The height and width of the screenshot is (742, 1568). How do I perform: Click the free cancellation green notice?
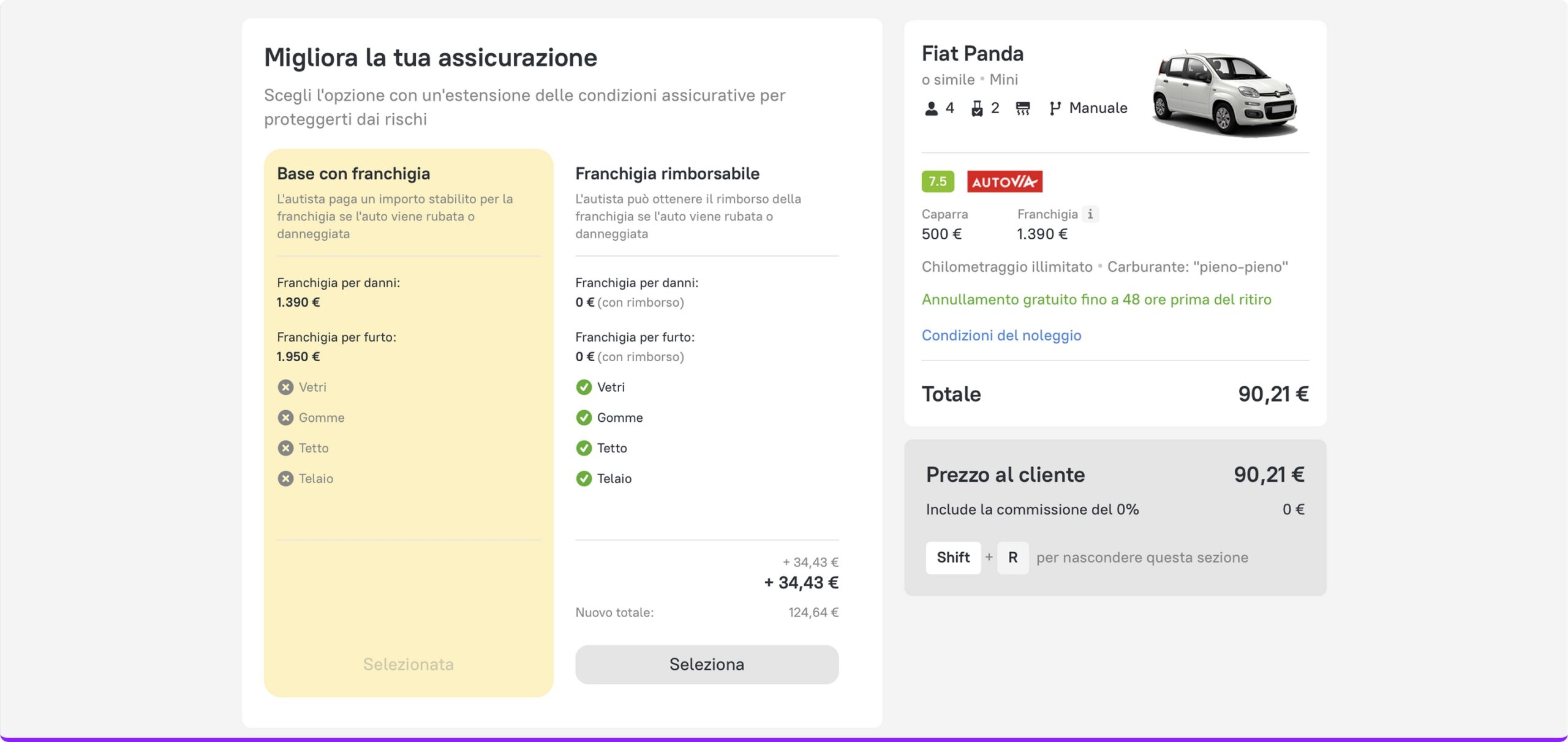[1096, 299]
